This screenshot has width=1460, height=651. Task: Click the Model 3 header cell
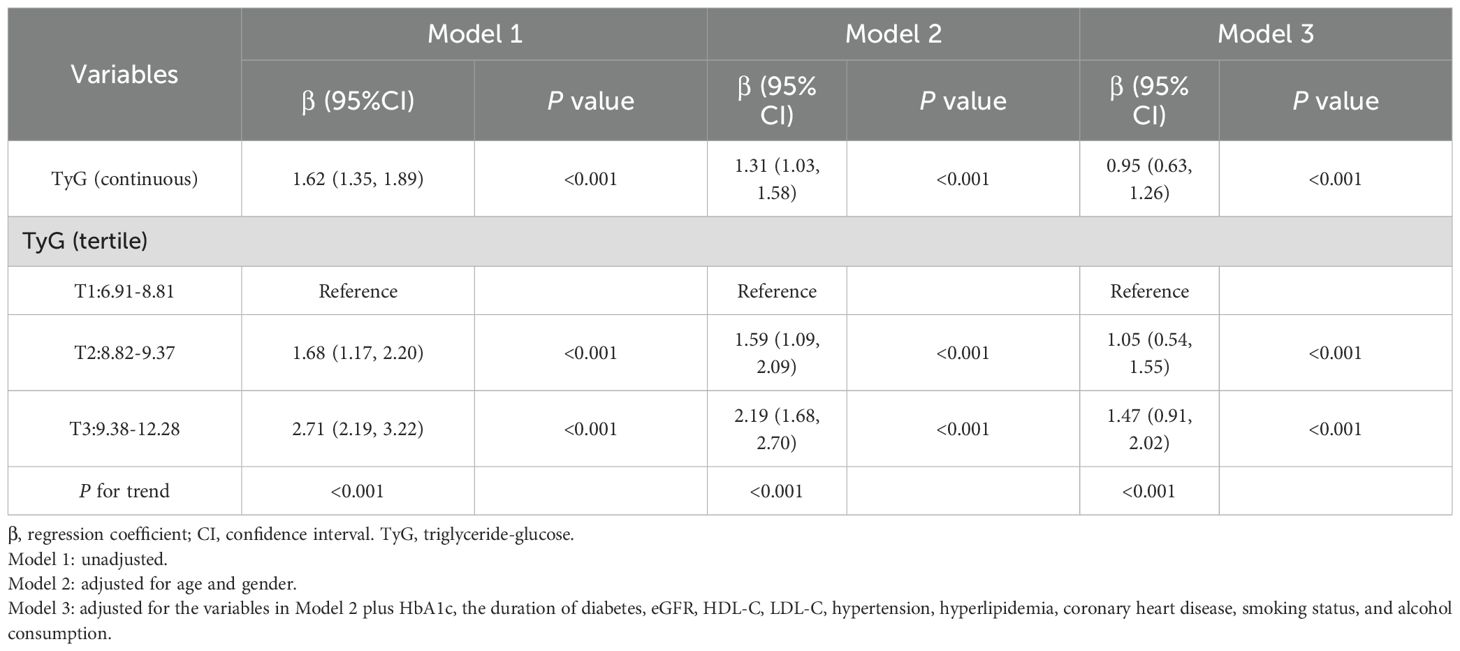coord(1265,33)
